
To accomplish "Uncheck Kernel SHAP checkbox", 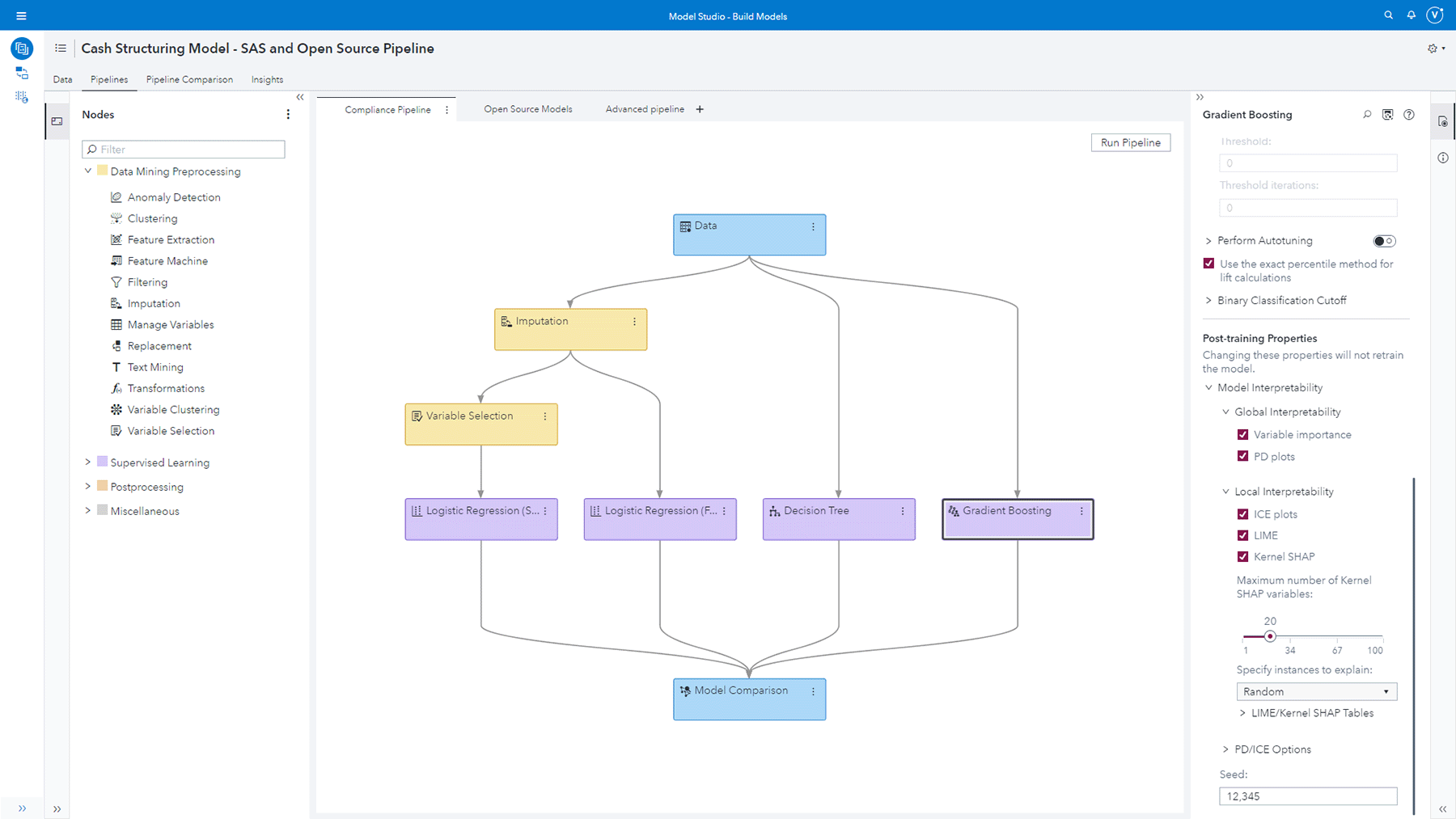I will coord(1243,556).
